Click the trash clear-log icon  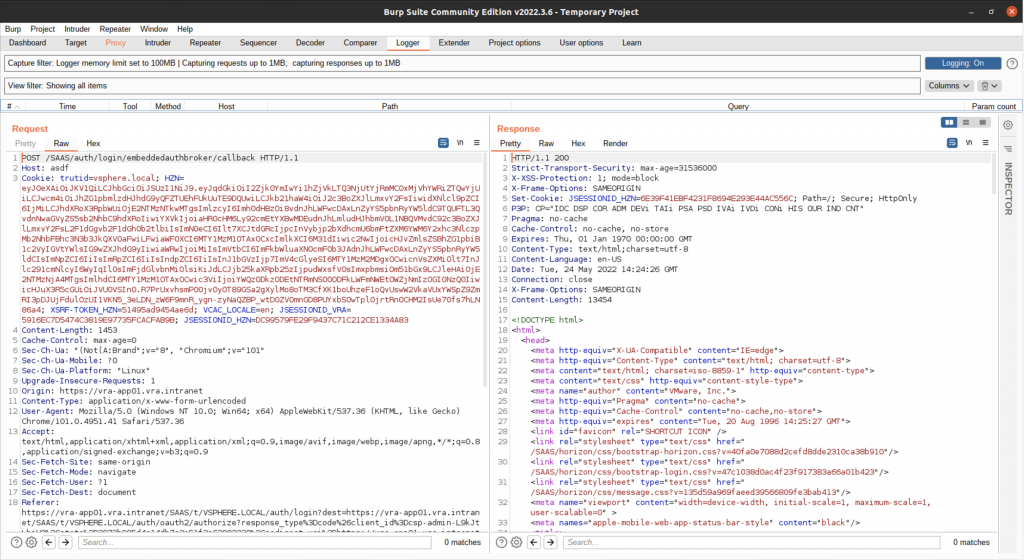click(x=985, y=86)
